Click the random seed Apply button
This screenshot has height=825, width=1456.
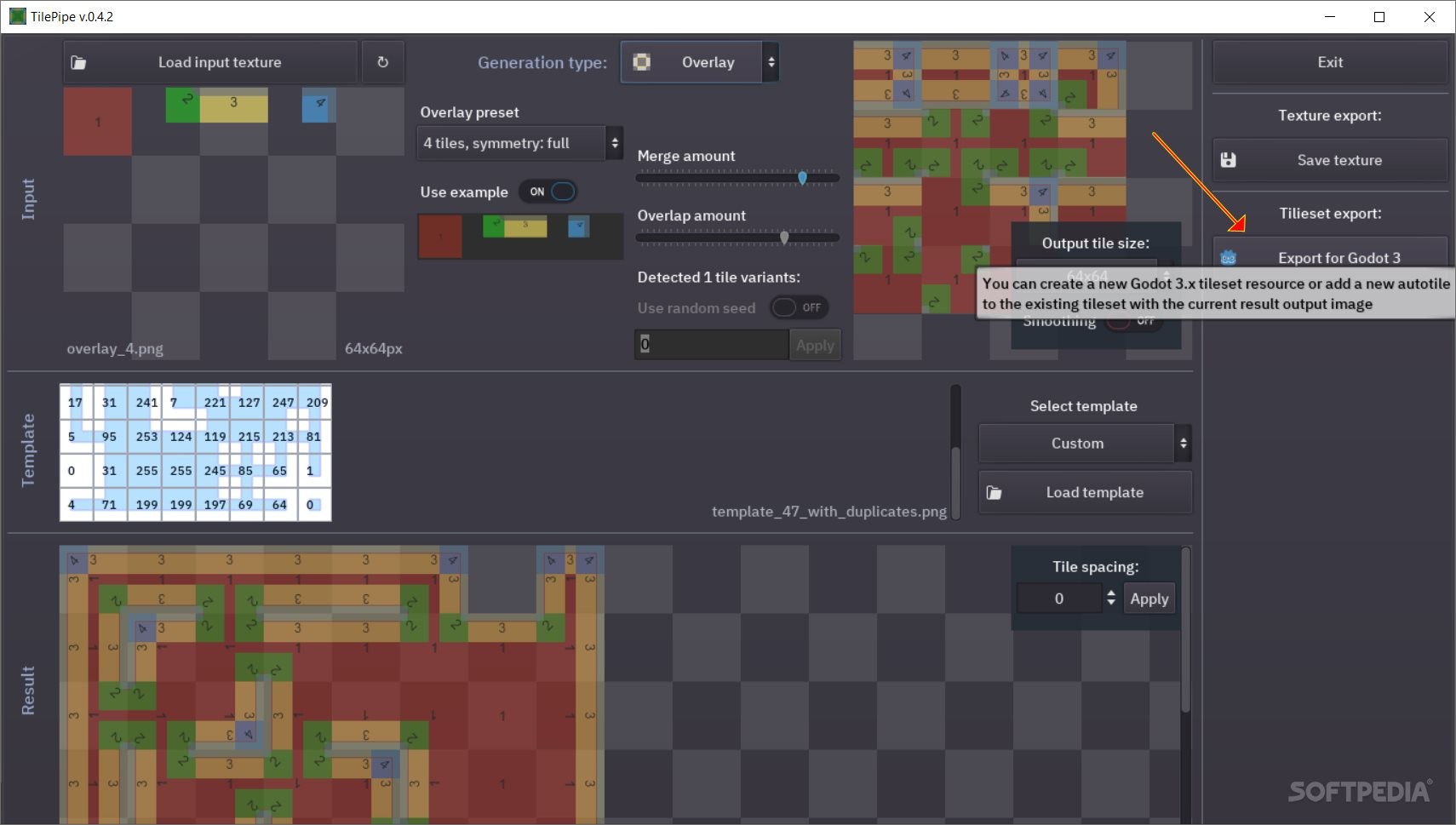pyautogui.click(x=815, y=345)
